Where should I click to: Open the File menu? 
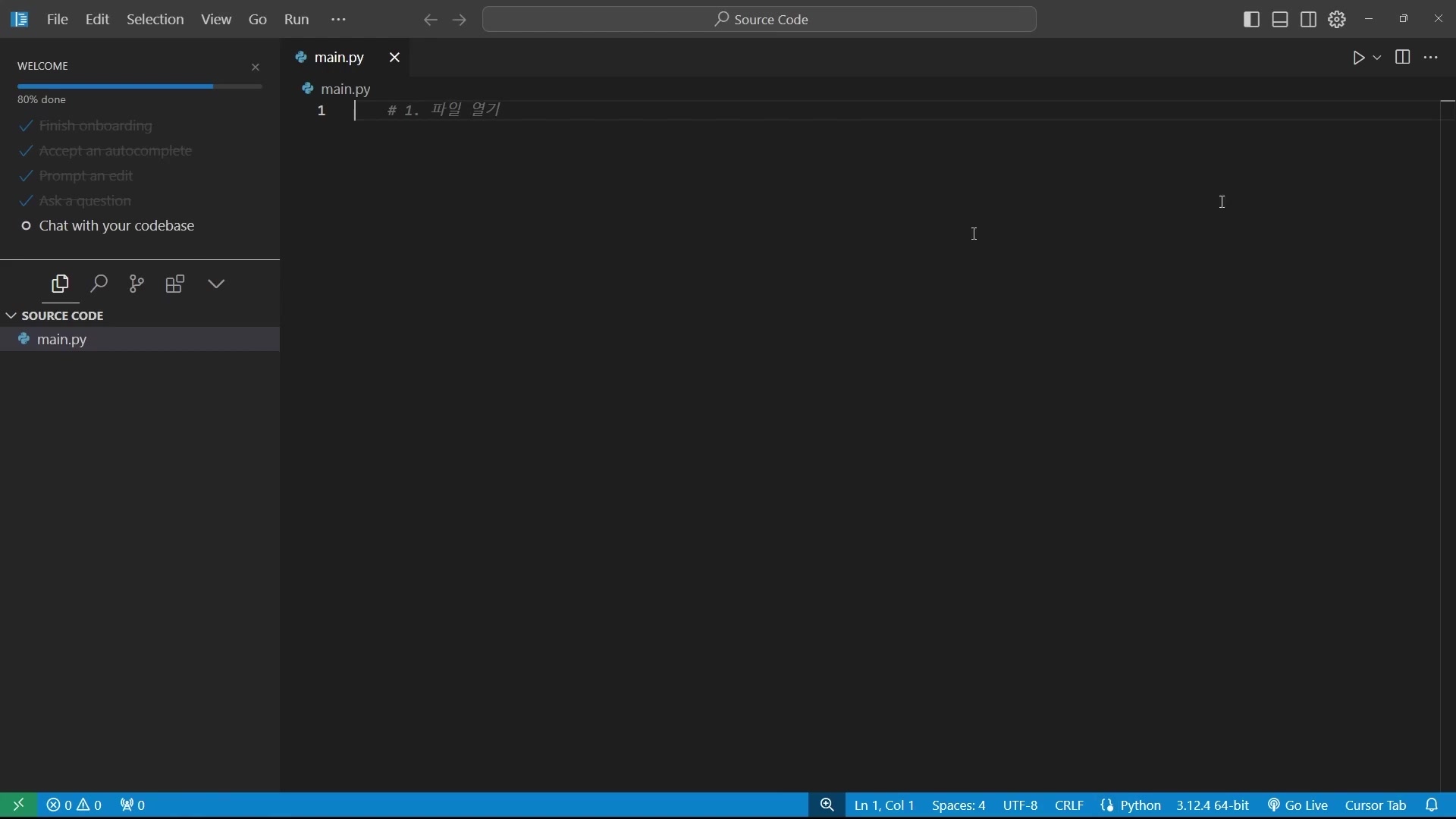(58, 20)
